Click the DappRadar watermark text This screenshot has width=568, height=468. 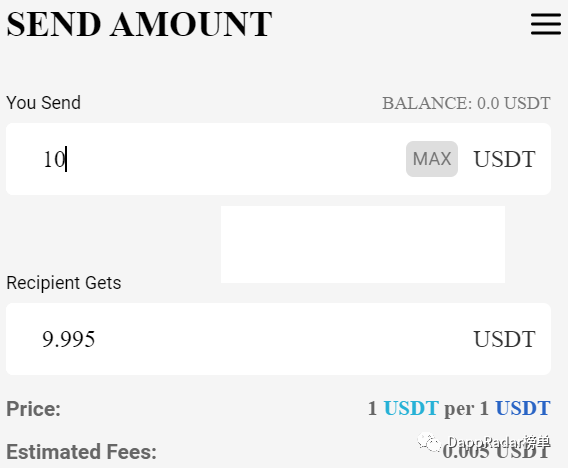(499, 442)
